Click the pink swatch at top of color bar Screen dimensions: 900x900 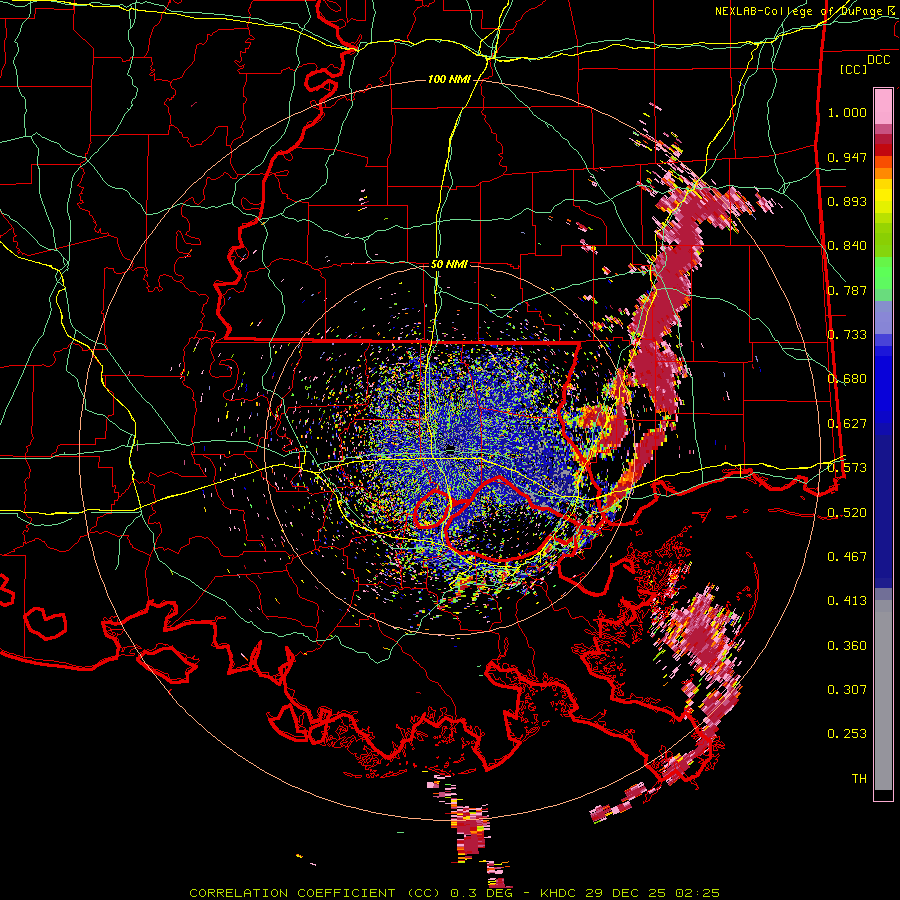883,106
